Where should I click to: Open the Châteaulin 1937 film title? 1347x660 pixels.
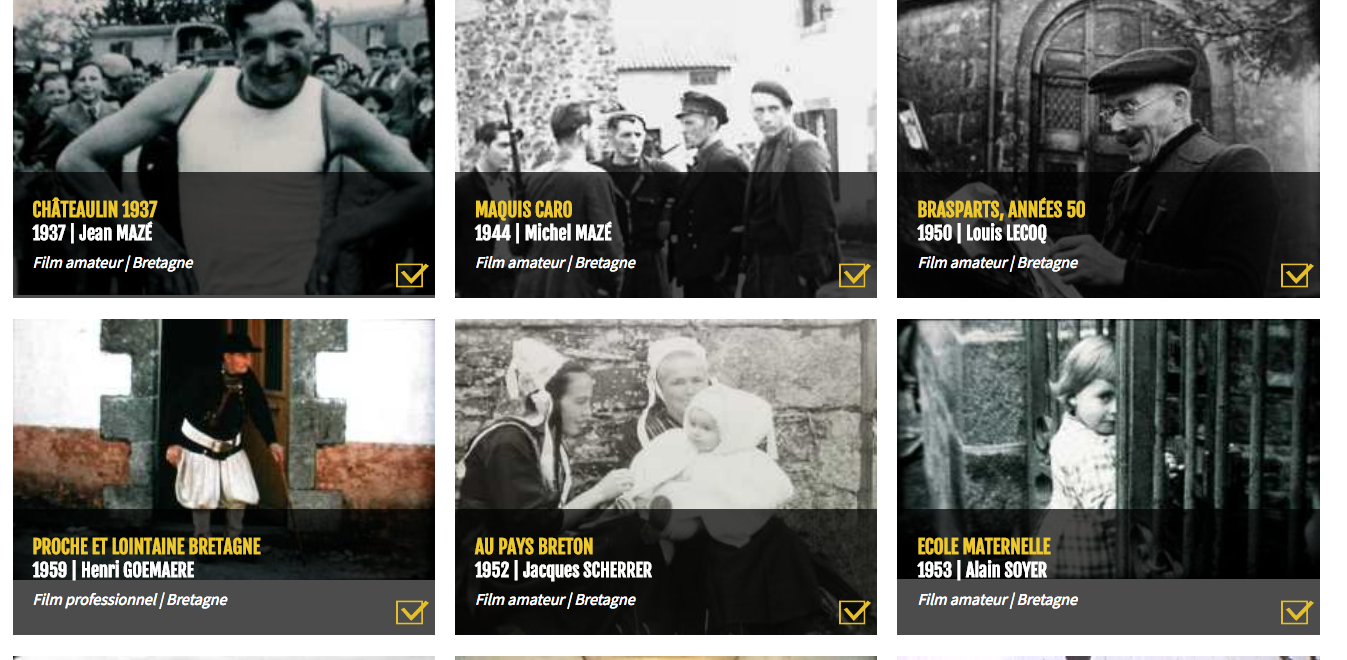click(x=95, y=209)
